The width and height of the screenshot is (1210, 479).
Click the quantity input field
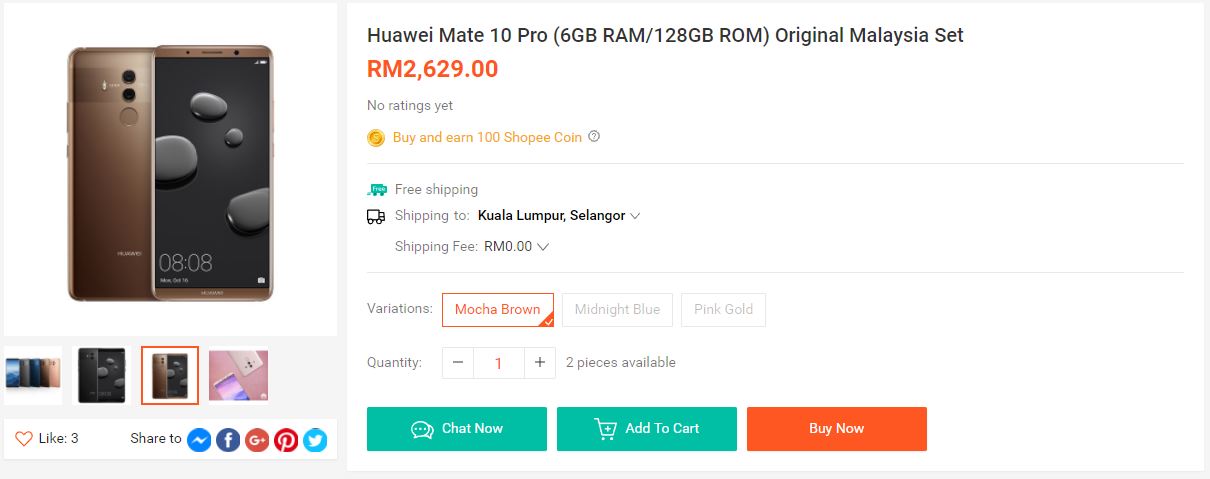click(499, 362)
